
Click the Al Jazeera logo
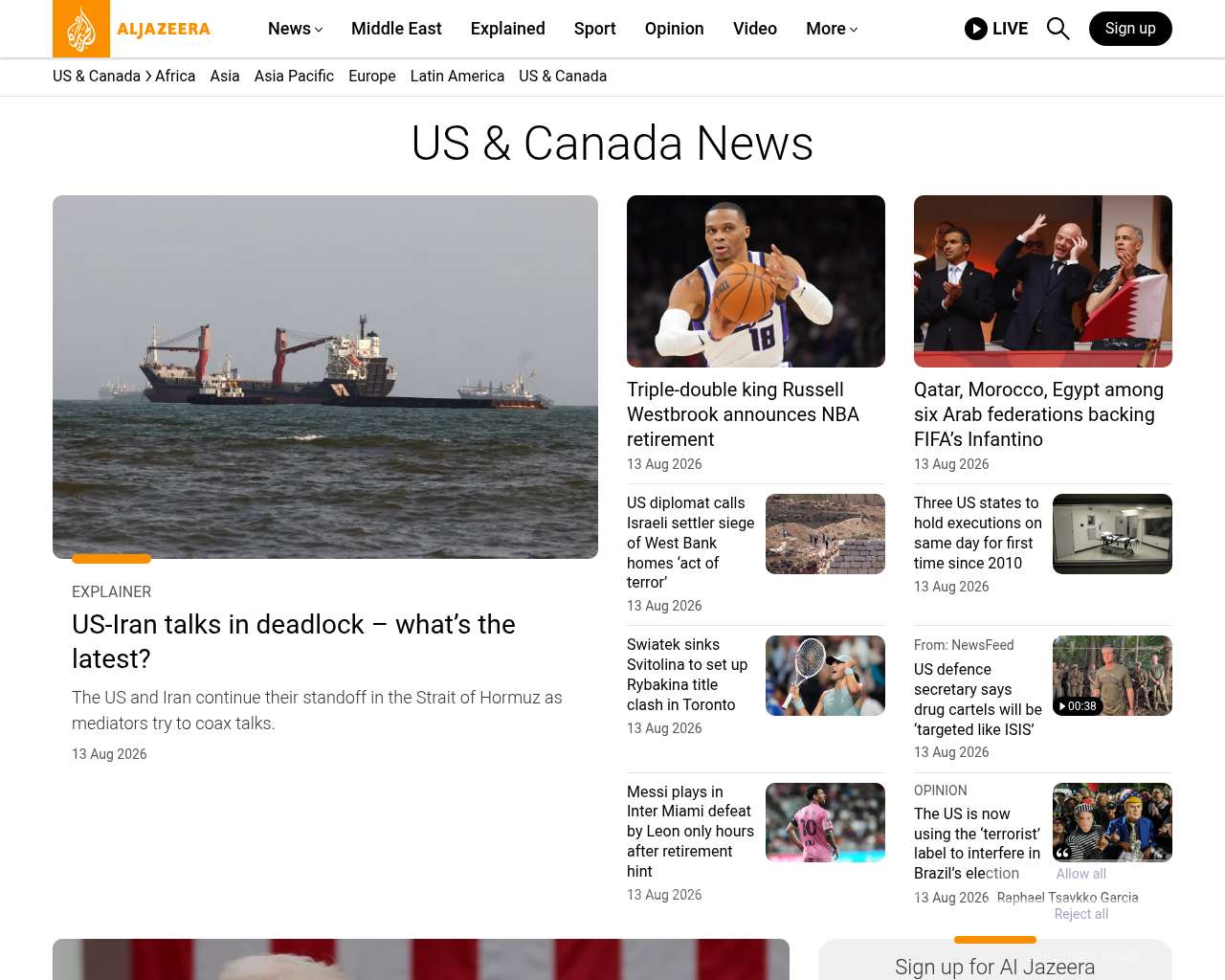pyautogui.click(x=132, y=29)
